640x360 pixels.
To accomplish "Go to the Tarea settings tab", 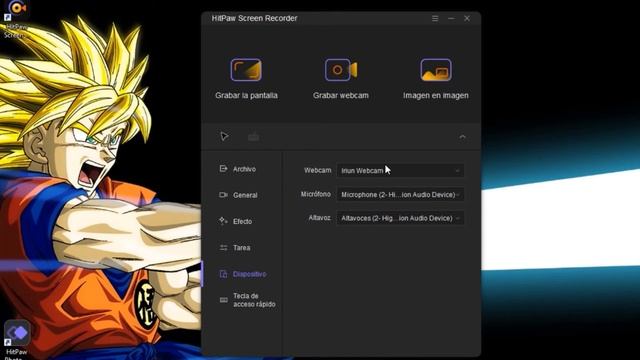I will point(235,247).
